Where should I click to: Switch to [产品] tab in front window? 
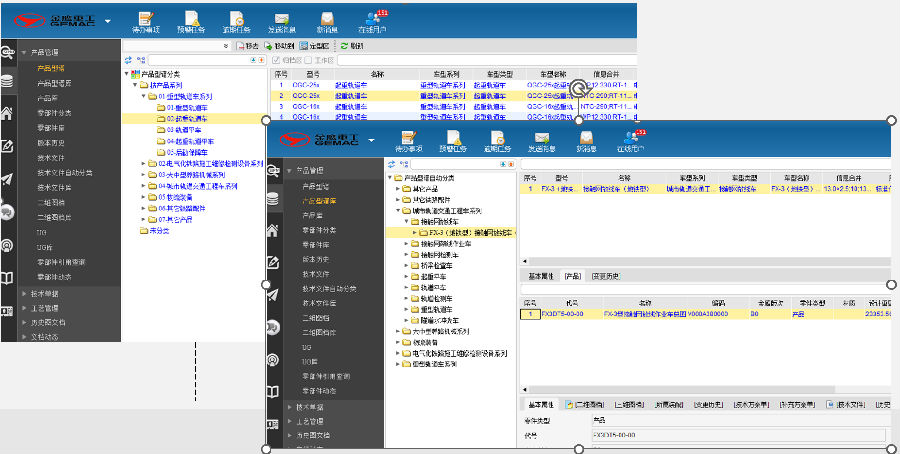coord(572,276)
